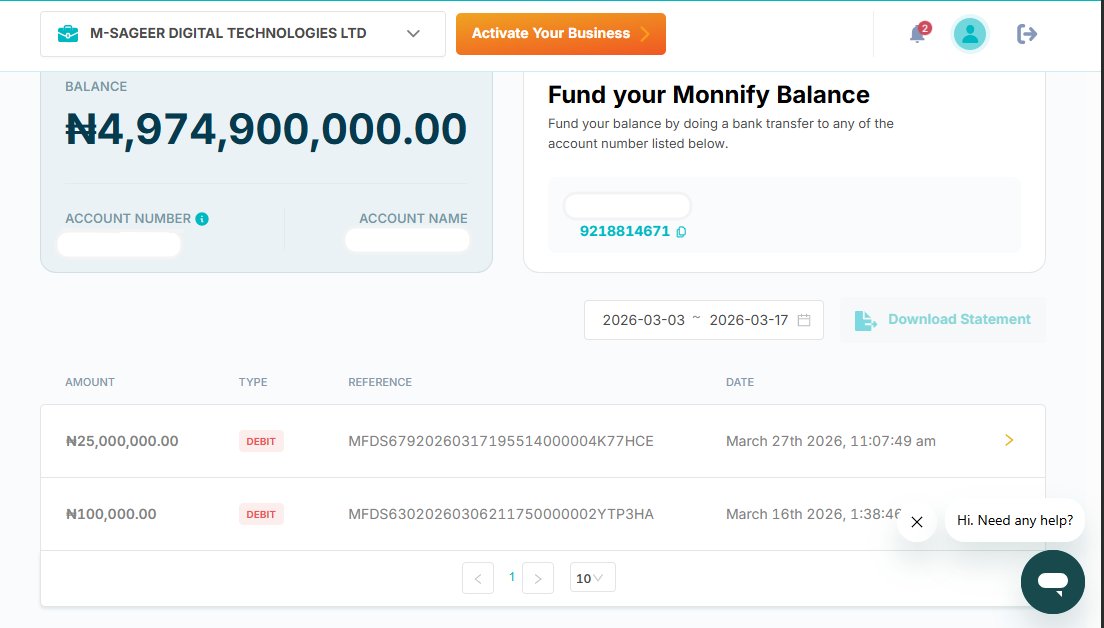Click date March 27th 2026, 11:07:49 am

tap(831, 441)
